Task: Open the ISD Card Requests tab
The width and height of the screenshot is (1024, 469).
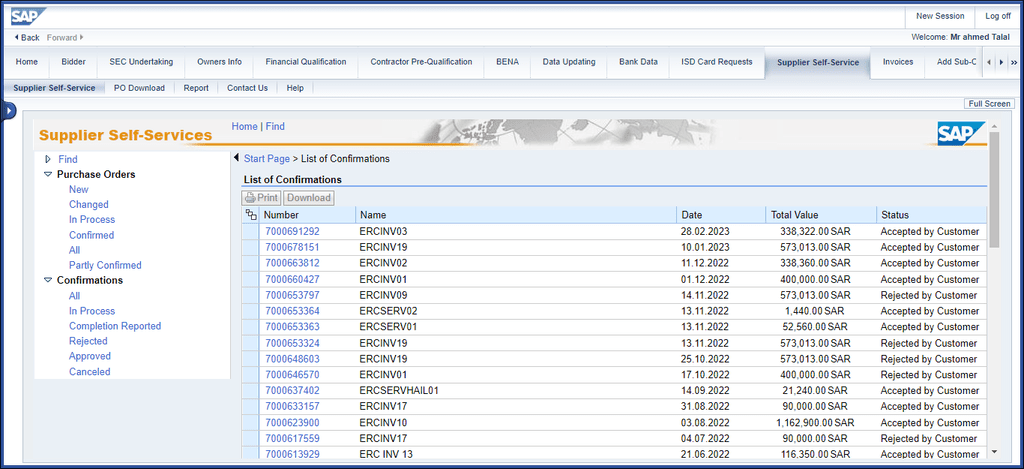Action: pos(716,62)
